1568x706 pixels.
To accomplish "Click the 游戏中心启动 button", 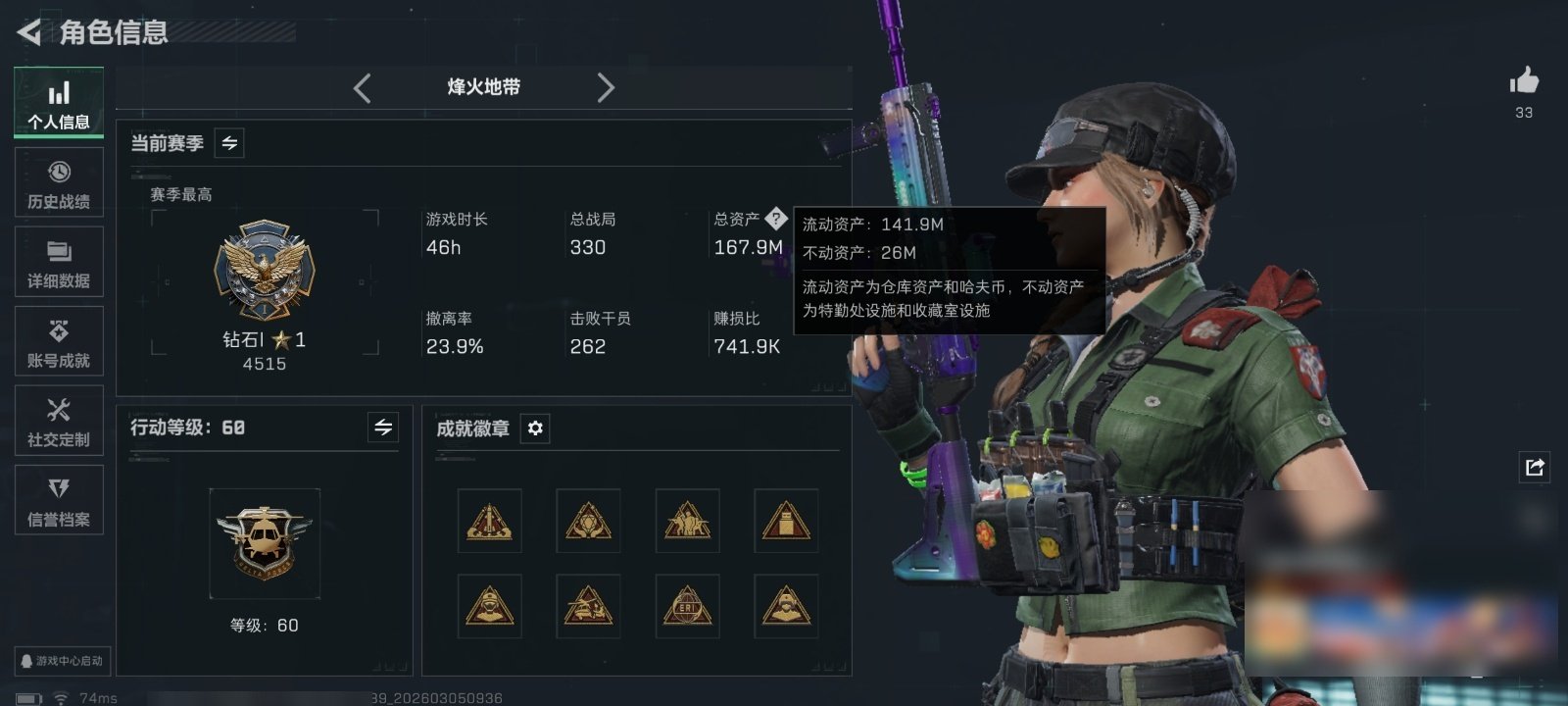I will pyautogui.click(x=62, y=661).
